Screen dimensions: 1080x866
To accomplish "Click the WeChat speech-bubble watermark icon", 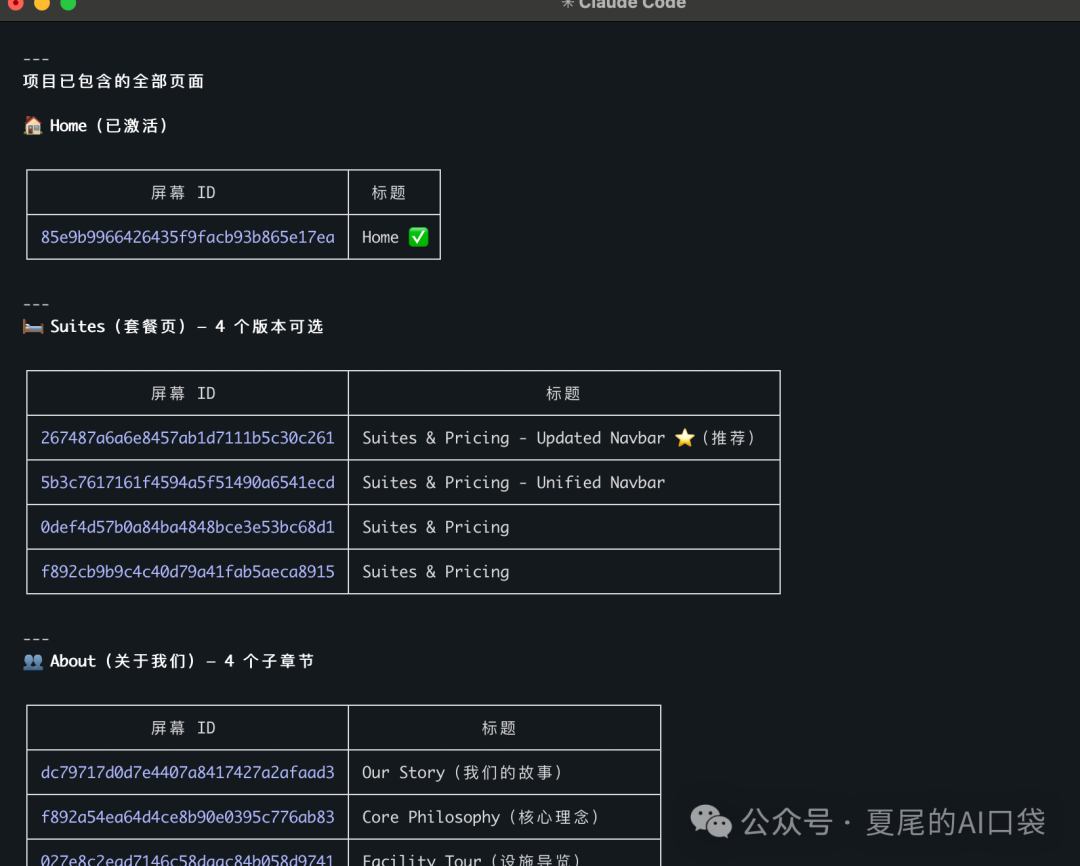I will tap(712, 822).
